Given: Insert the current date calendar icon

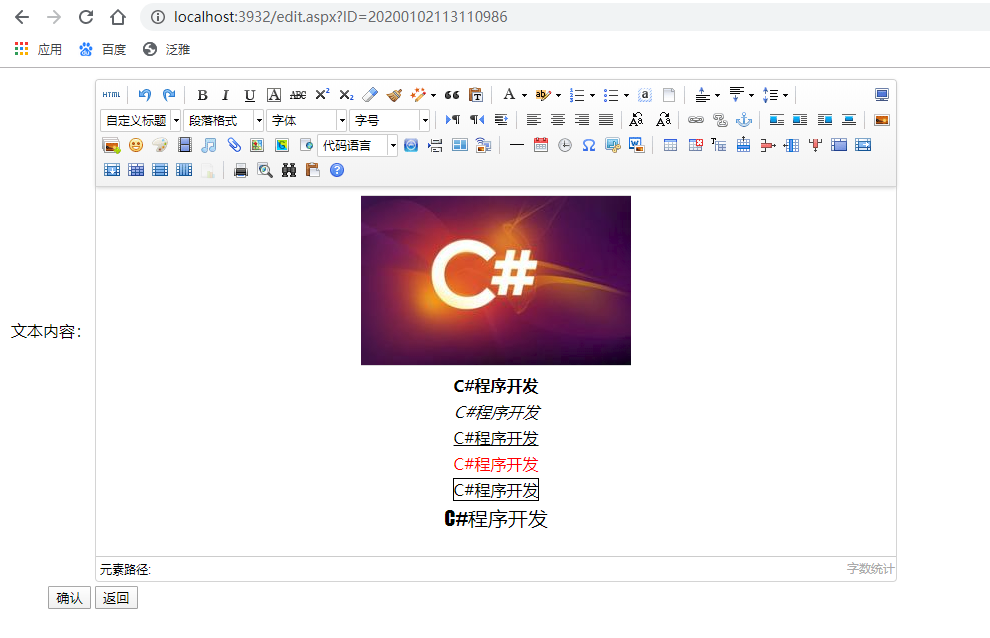Looking at the screenshot, I should [540, 145].
